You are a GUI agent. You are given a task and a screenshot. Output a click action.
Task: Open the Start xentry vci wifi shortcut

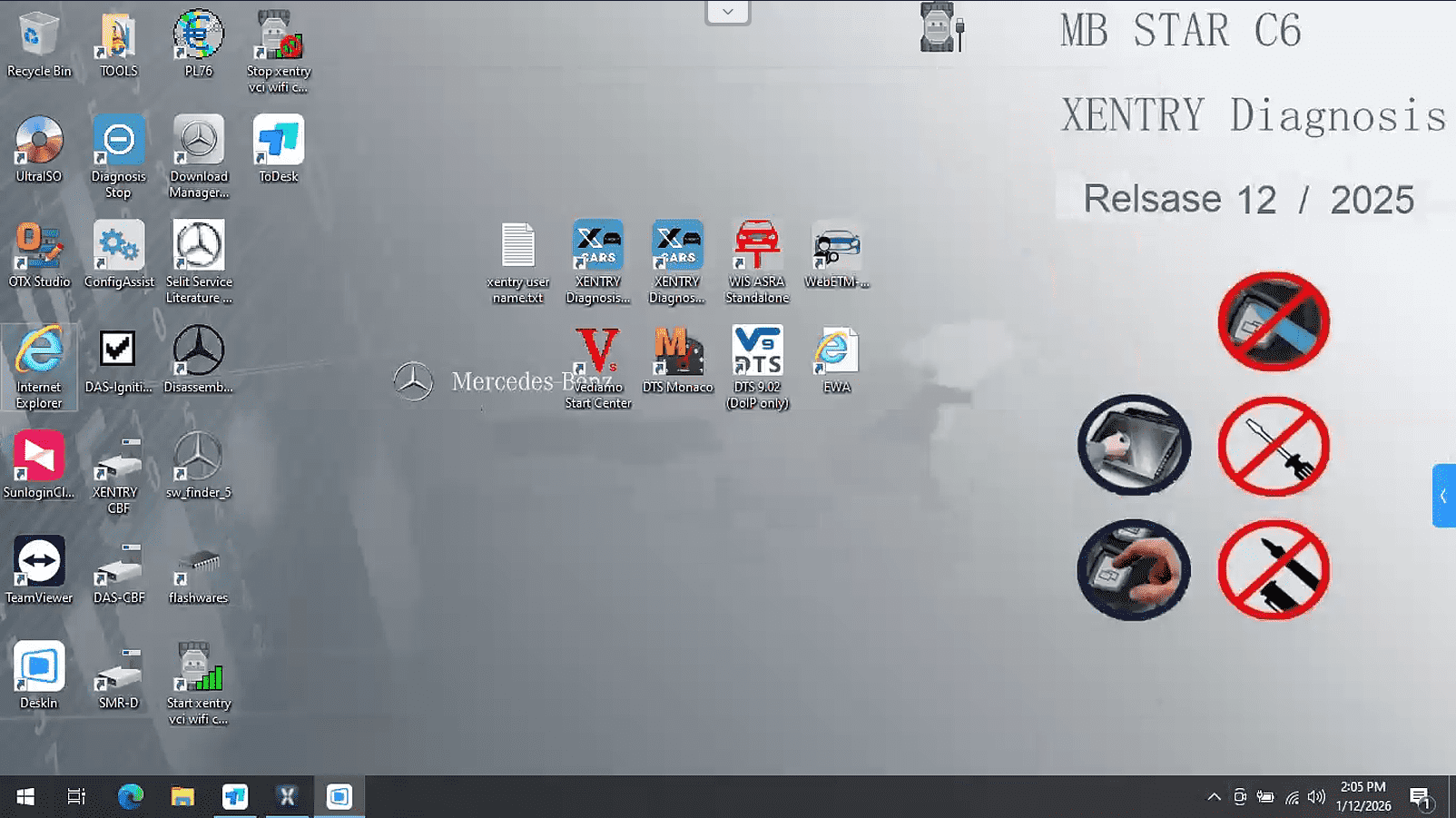point(199,669)
